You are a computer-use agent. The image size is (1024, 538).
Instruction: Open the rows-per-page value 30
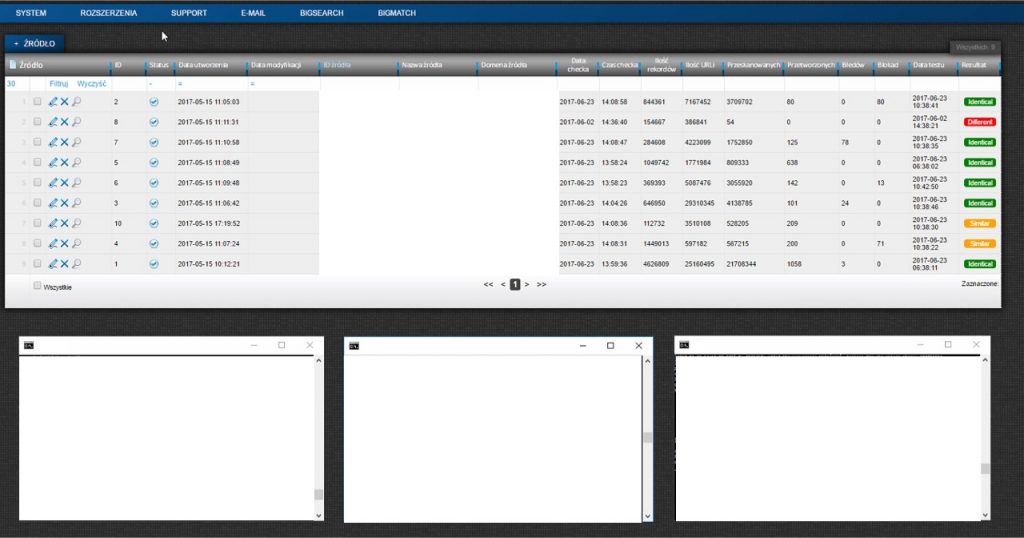point(11,84)
